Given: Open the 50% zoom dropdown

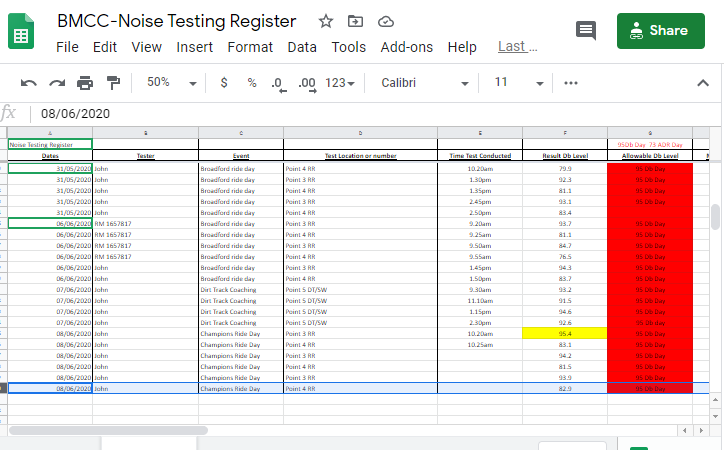Looking at the screenshot, I should [171, 83].
